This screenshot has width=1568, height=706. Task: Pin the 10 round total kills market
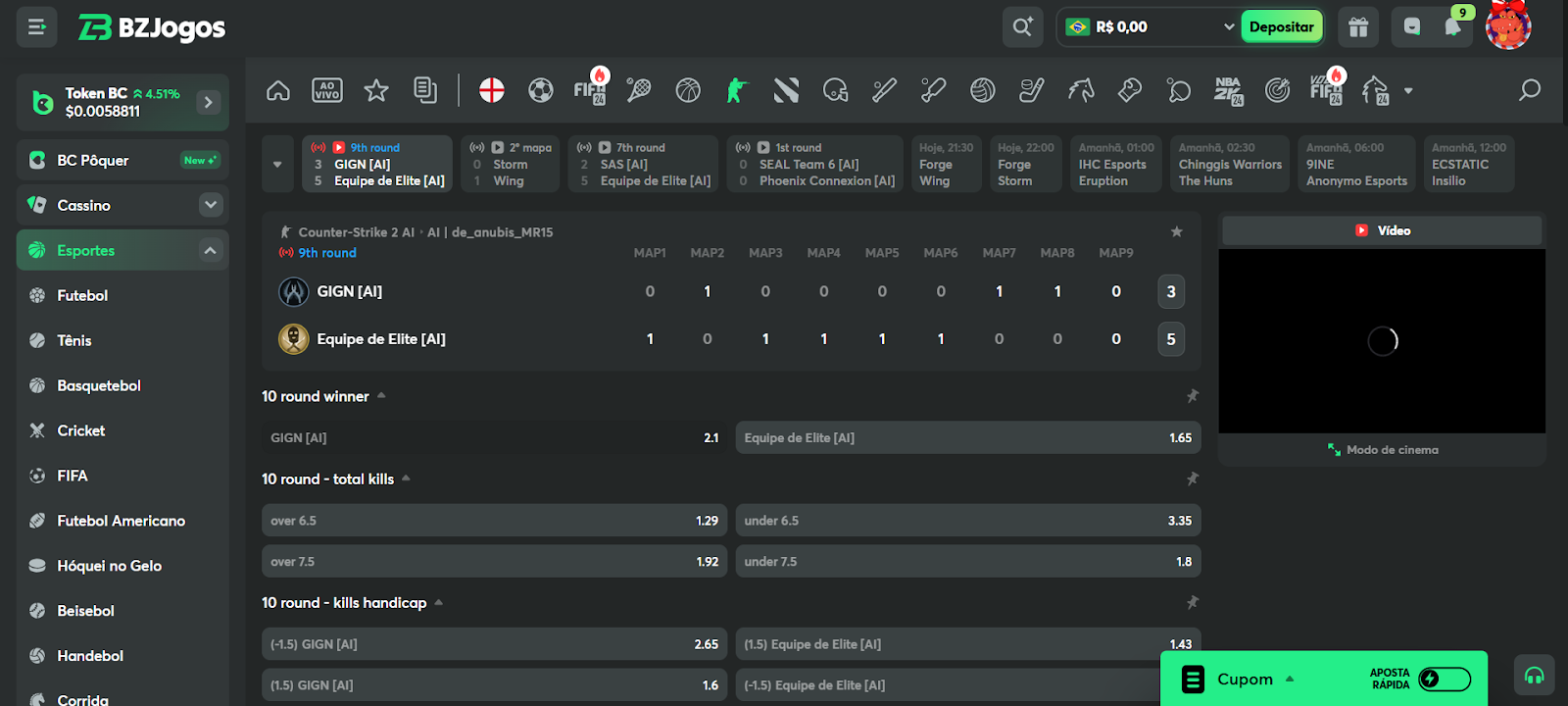pos(1193,479)
